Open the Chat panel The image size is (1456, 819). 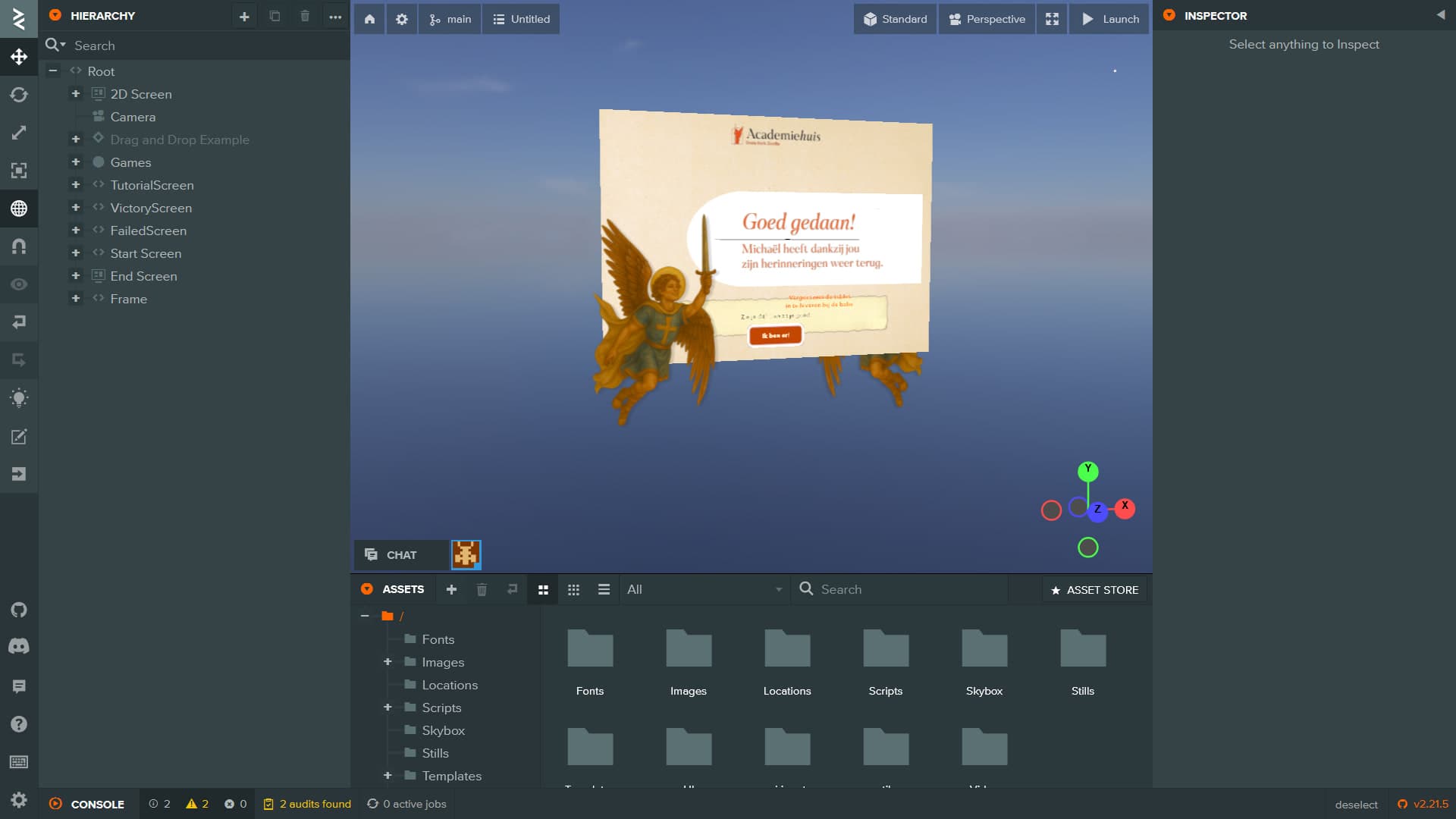tap(400, 555)
